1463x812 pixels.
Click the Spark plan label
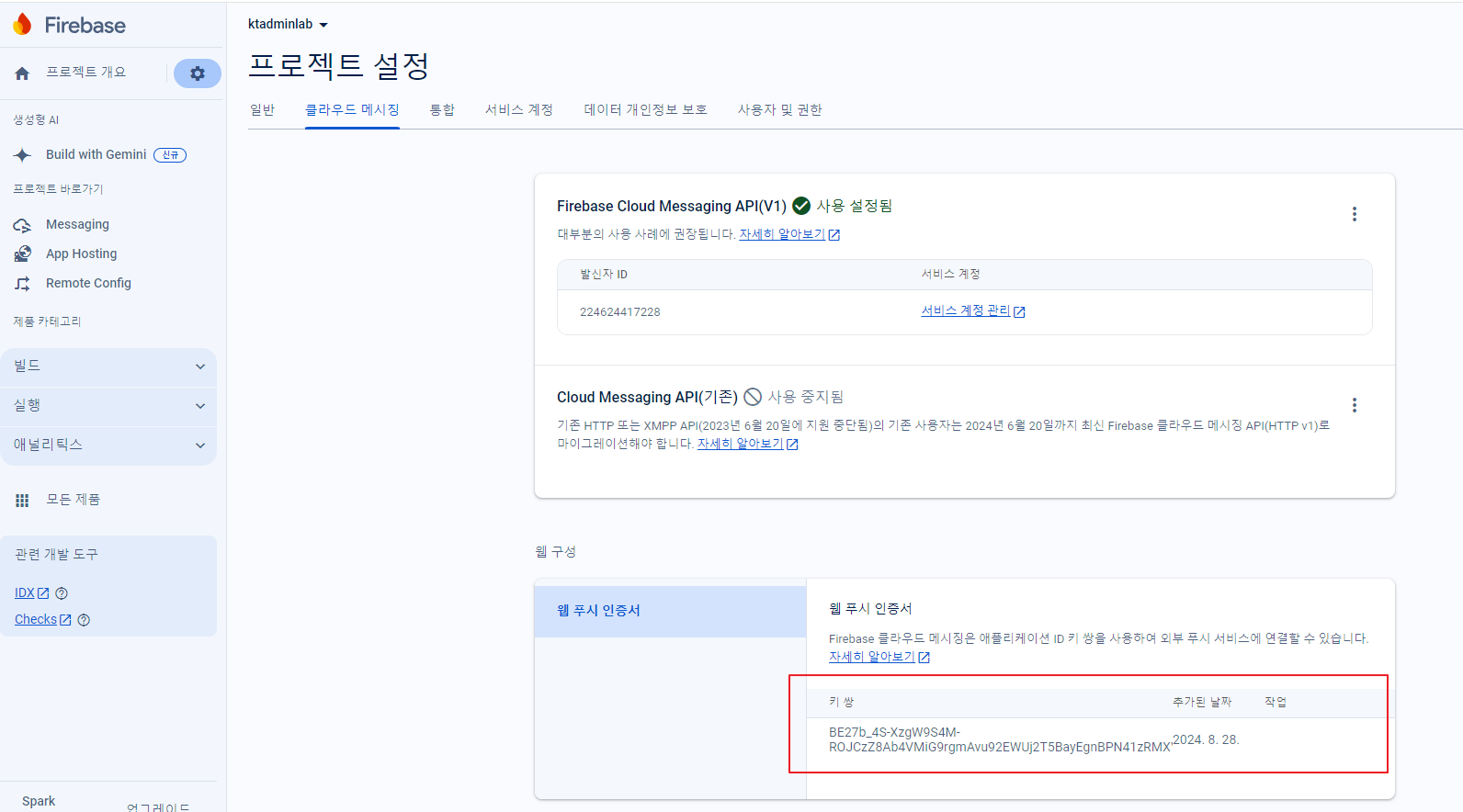coord(39,802)
